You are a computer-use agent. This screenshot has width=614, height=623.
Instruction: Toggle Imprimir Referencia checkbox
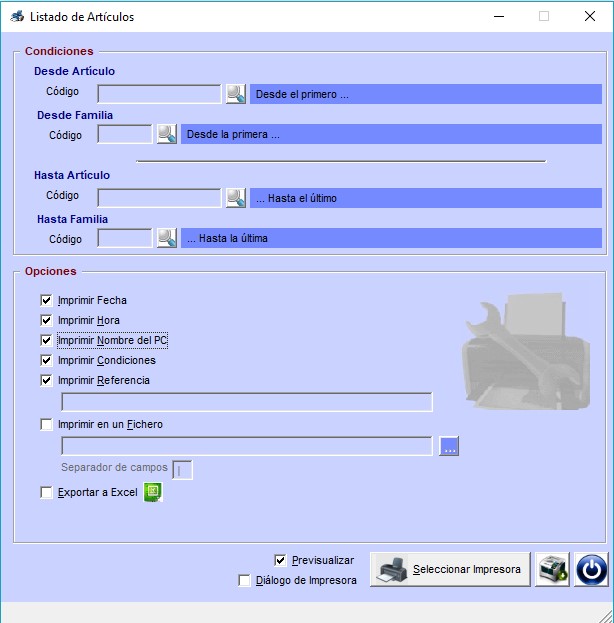[46, 381]
